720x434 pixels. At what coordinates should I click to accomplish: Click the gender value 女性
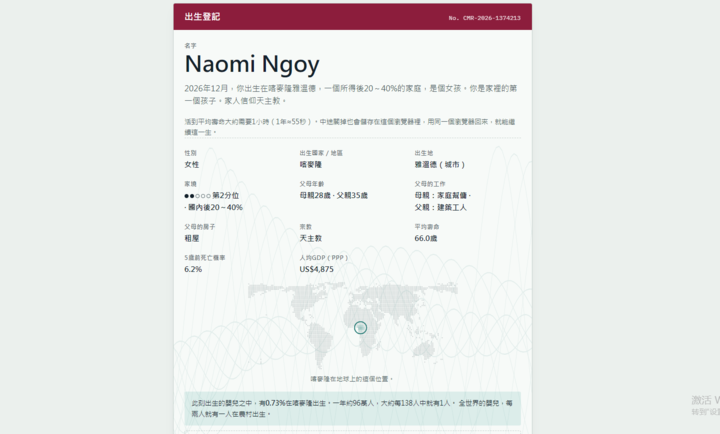click(x=192, y=164)
